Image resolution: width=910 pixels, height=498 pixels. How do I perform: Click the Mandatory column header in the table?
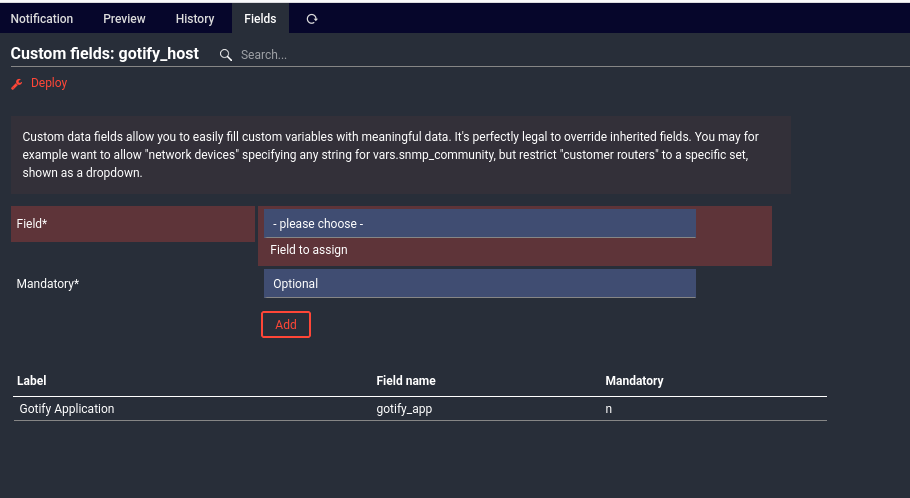[634, 381]
